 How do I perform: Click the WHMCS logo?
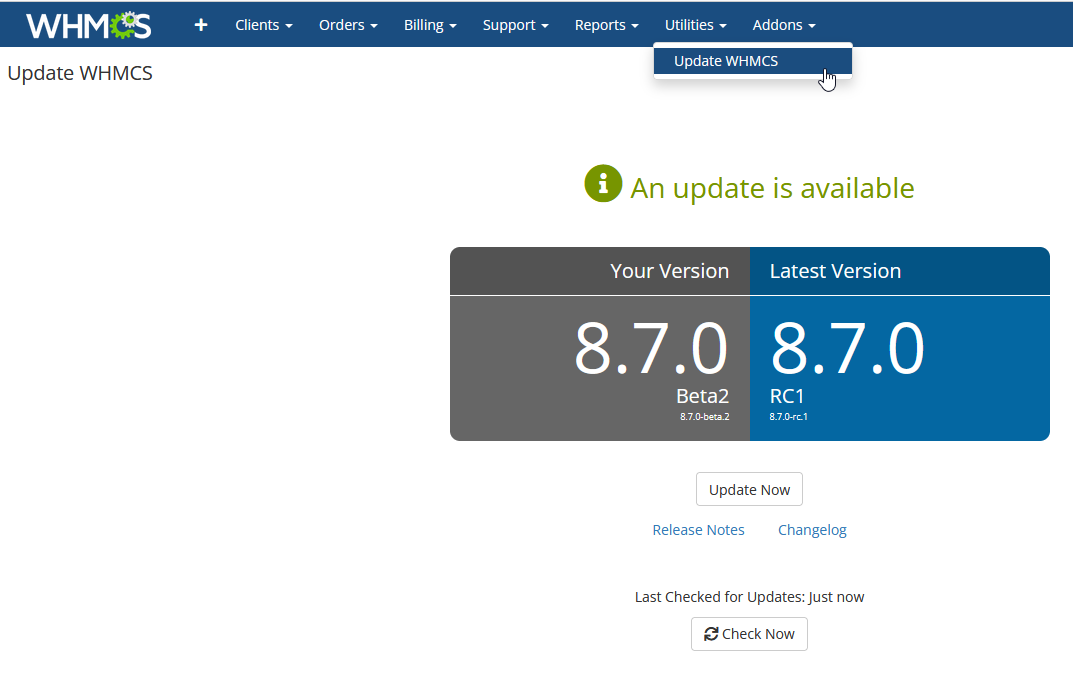[88, 25]
